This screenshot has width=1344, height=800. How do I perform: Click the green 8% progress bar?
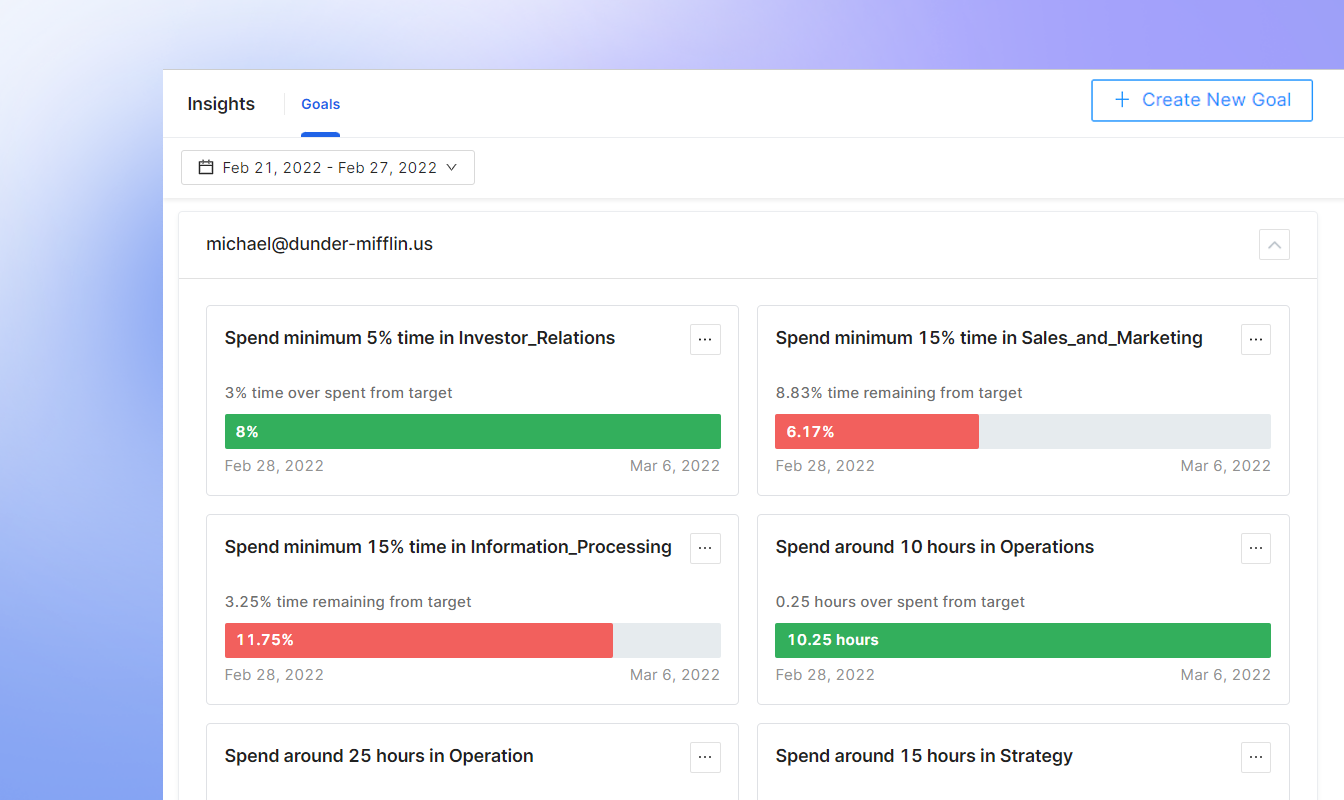473,431
